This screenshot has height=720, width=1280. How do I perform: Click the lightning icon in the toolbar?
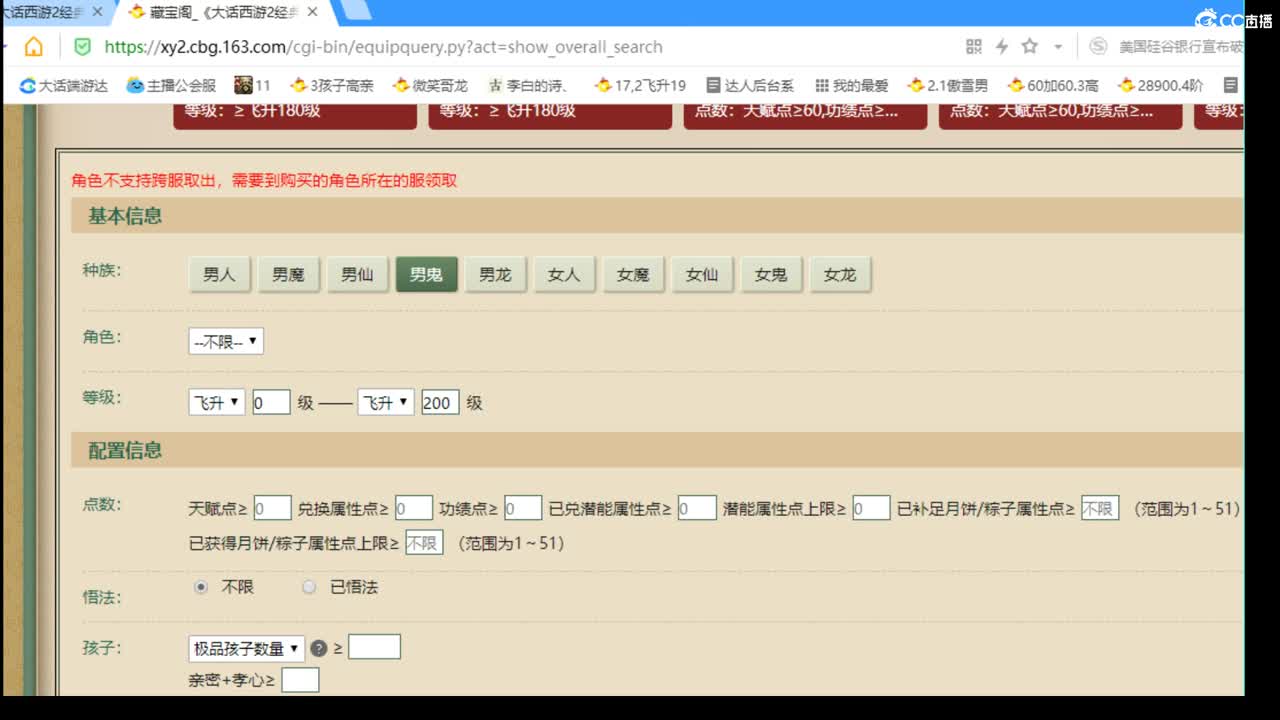(x=1000, y=46)
